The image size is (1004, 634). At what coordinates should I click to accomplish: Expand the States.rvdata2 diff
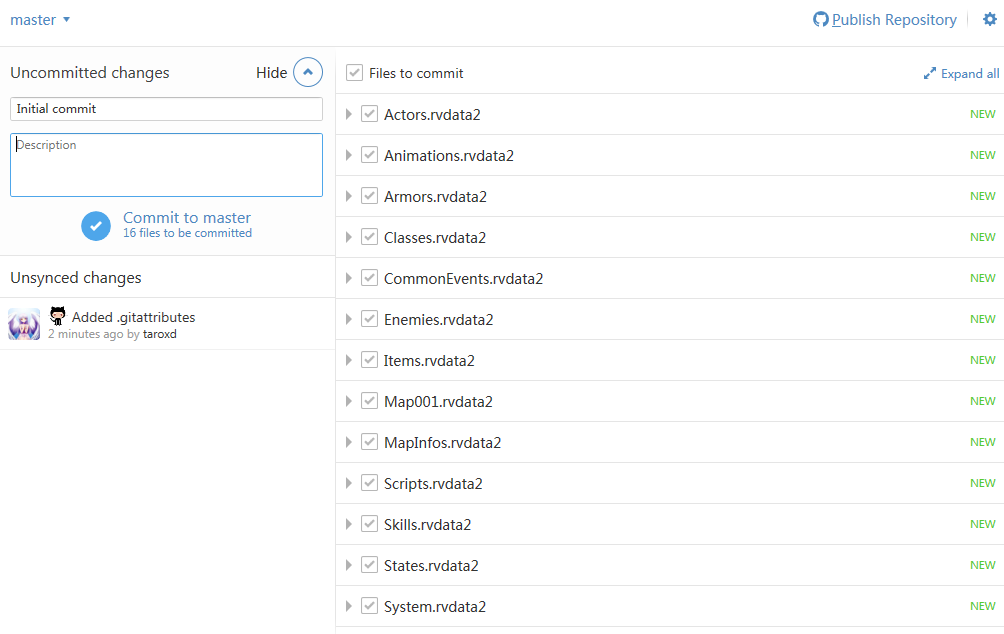(x=348, y=565)
